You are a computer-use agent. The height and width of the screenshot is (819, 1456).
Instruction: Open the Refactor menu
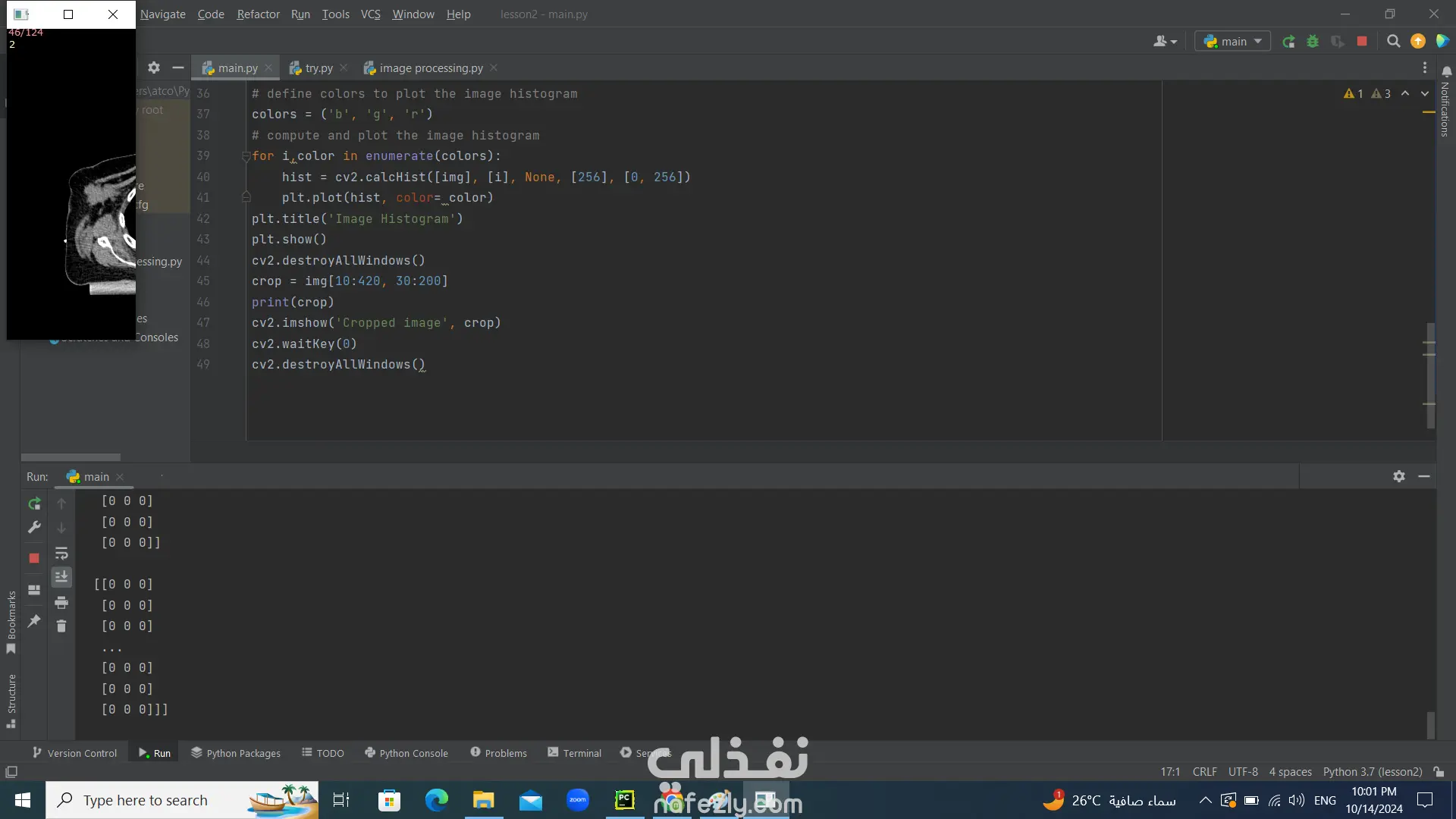tap(258, 14)
